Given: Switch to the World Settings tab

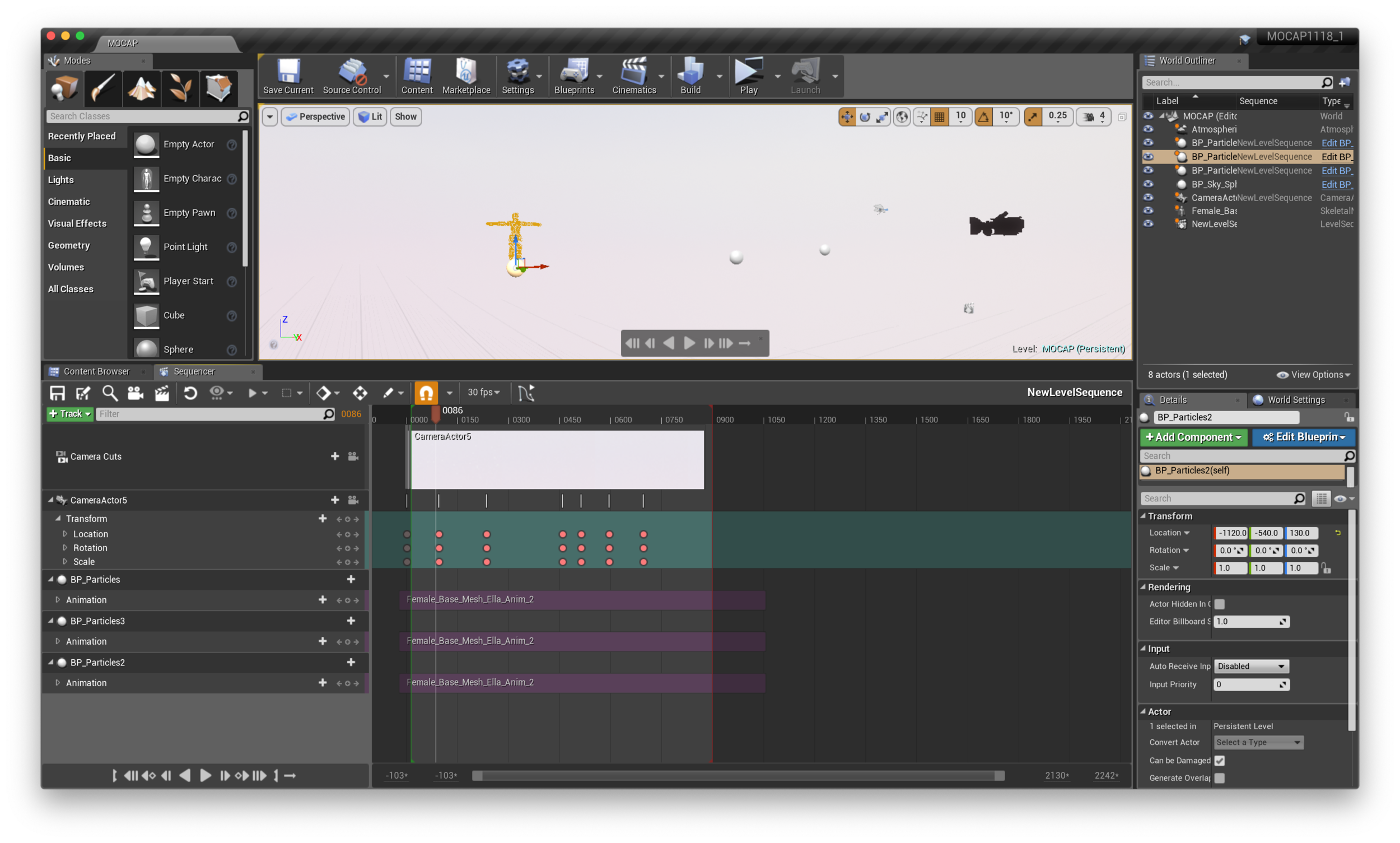Looking at the screenshot, I should [x=1295, y=399].
